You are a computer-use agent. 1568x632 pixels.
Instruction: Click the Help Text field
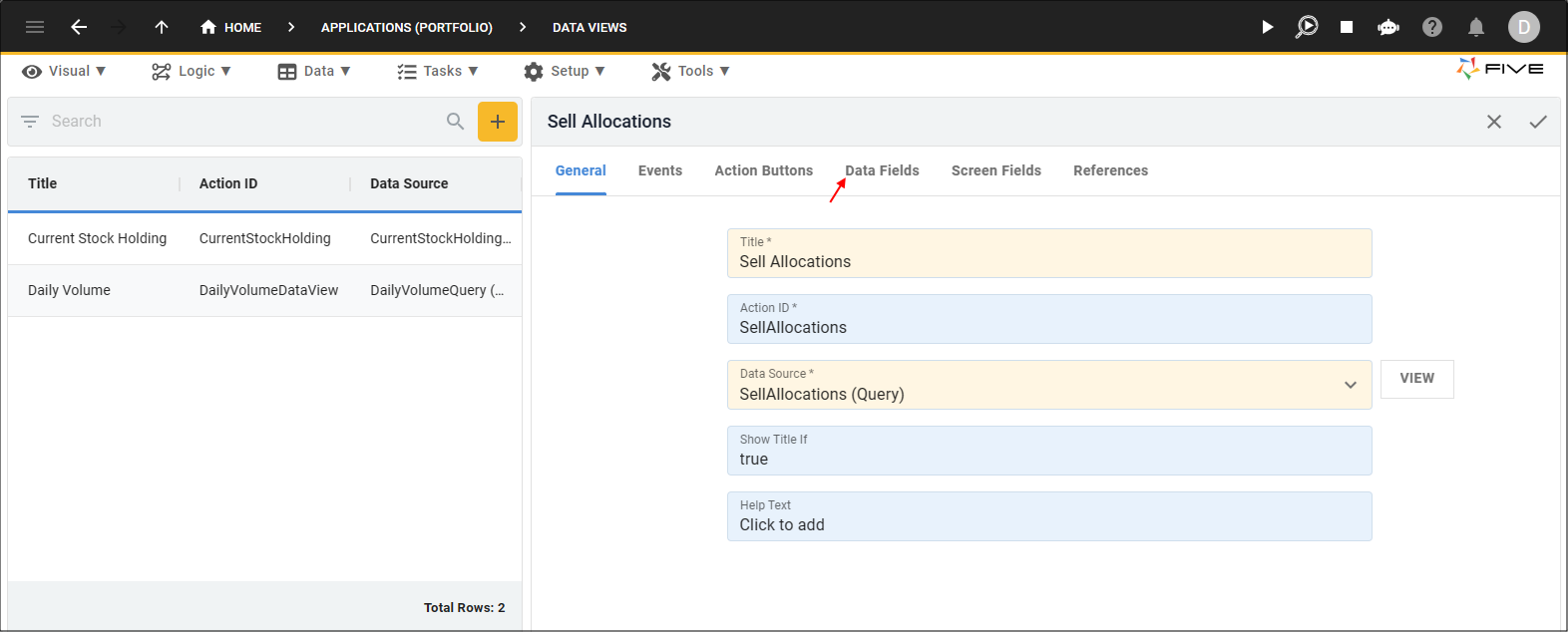(1049, 516)
